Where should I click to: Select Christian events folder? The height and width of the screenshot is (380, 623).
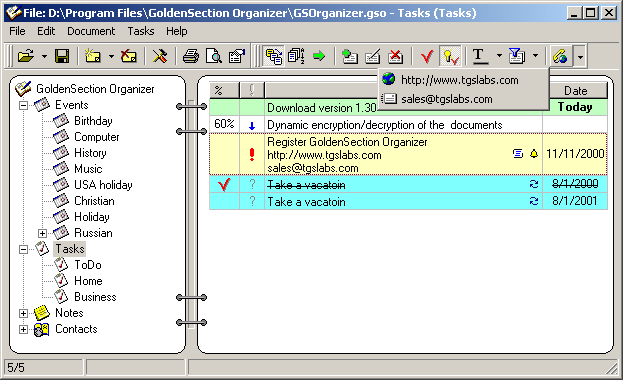[94, 201]
